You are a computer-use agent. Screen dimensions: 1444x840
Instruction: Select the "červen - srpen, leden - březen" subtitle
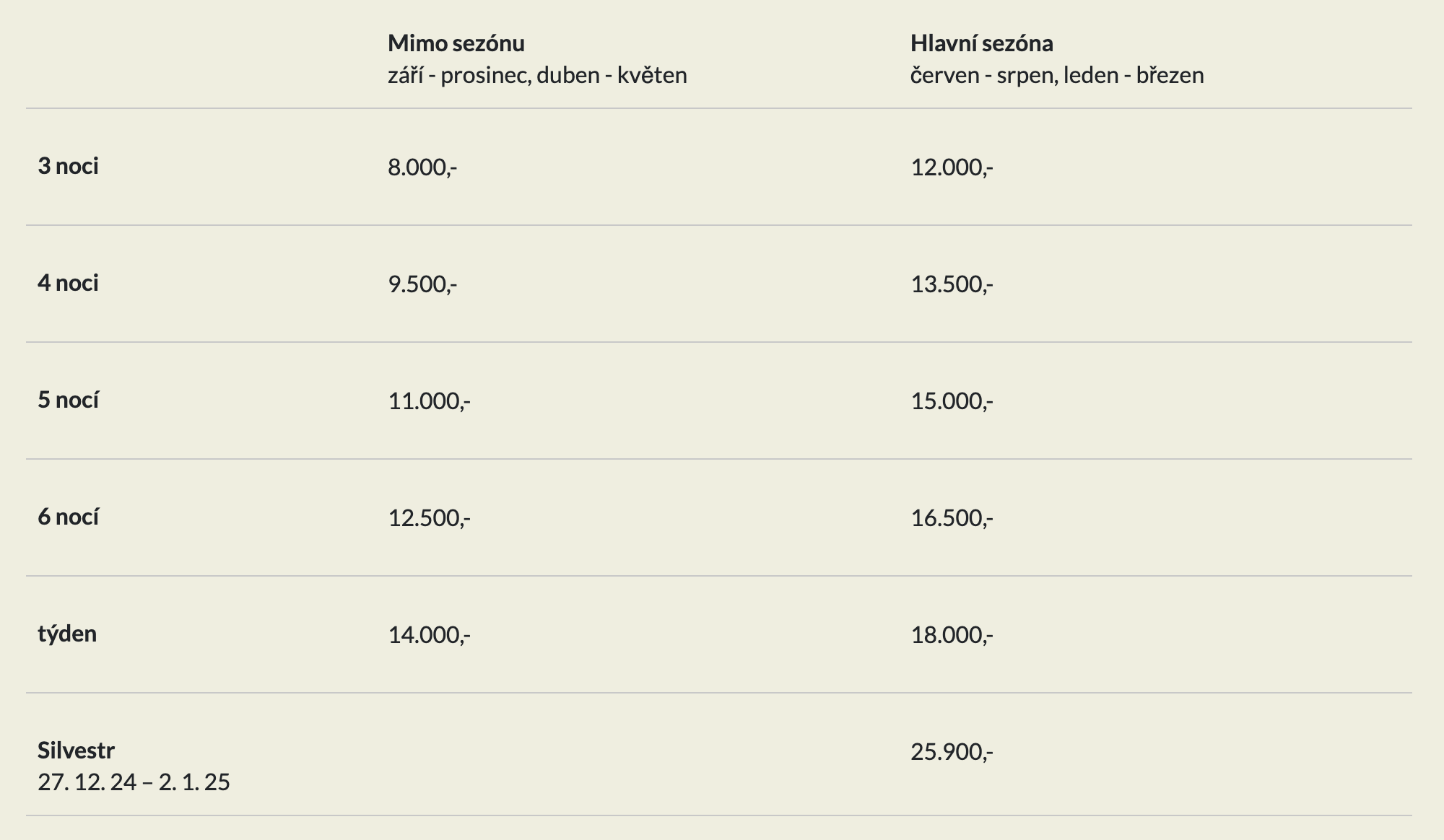point(1057,75)
